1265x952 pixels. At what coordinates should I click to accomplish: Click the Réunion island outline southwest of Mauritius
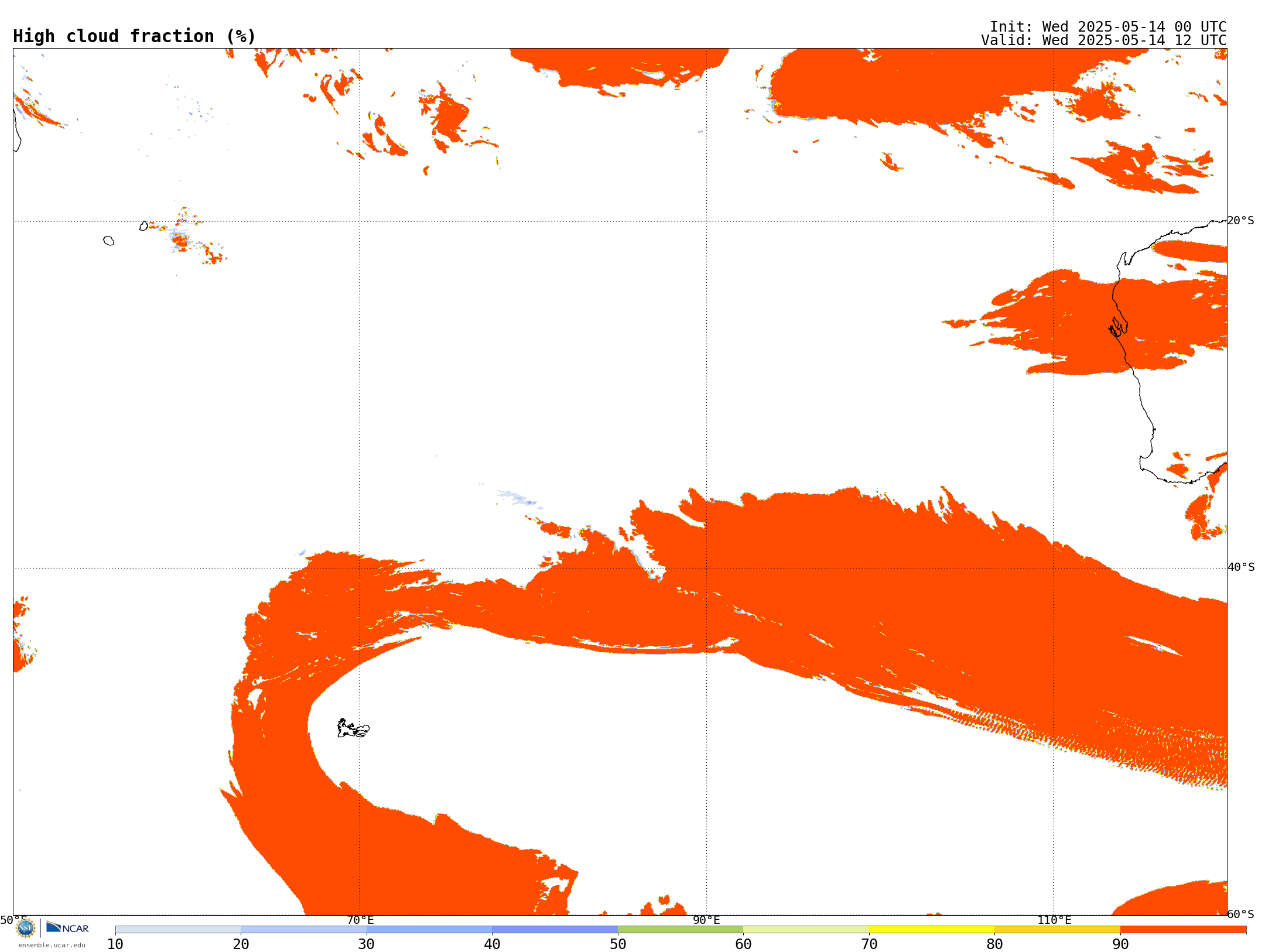pos(108,241)
